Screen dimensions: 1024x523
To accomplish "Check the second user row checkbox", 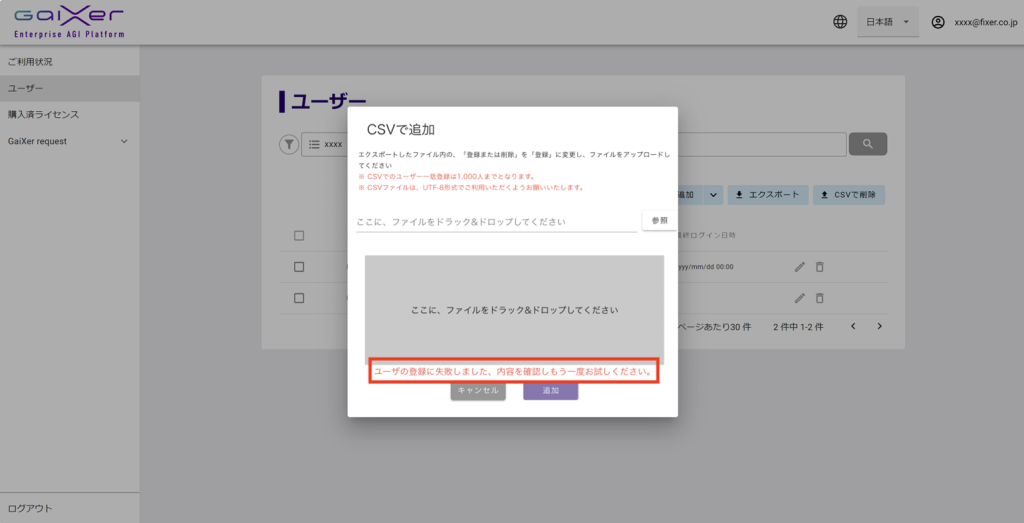I will pyautogui.click(x=299, y=298).
